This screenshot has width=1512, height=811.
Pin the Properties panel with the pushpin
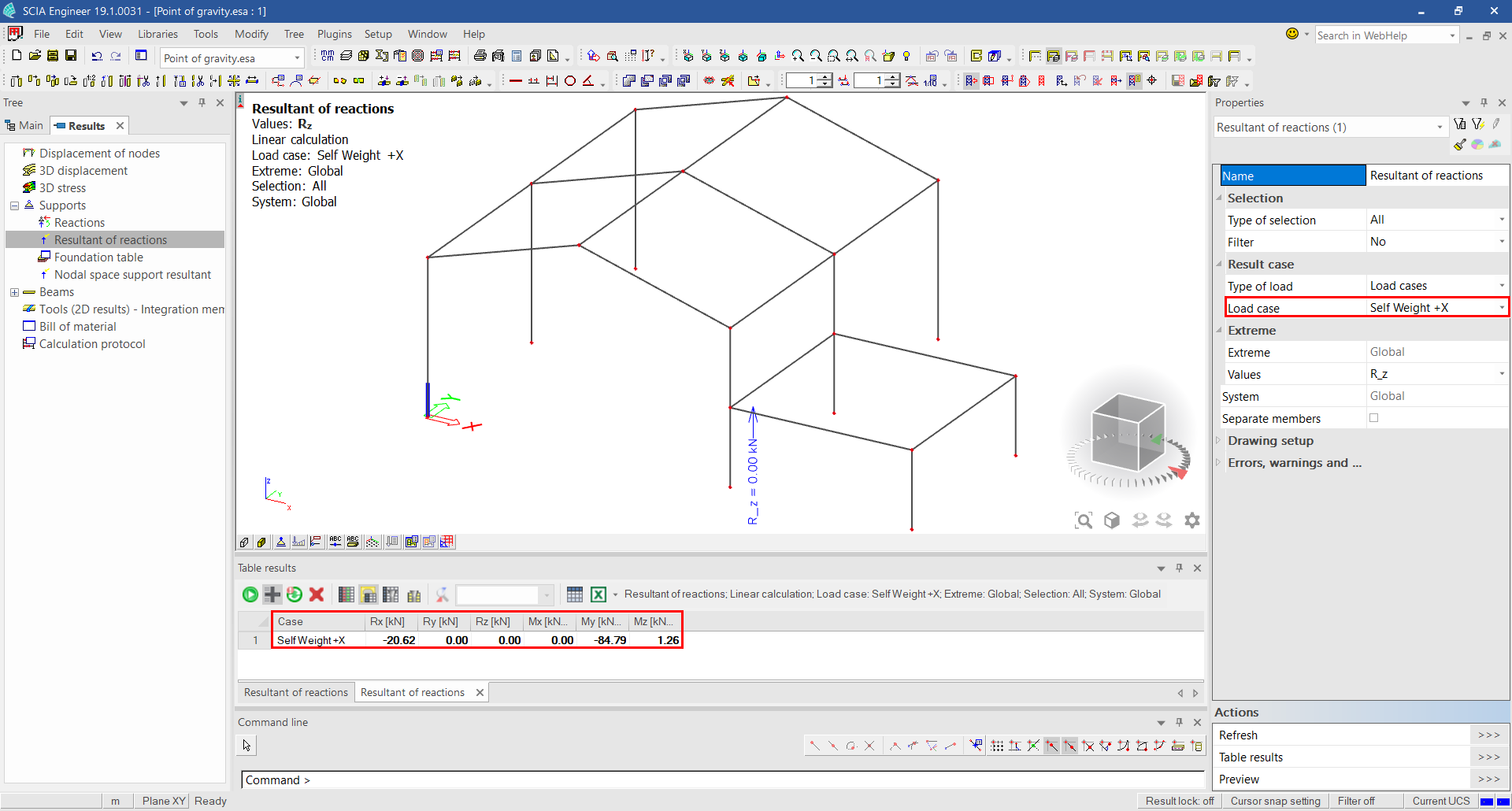1484,102
